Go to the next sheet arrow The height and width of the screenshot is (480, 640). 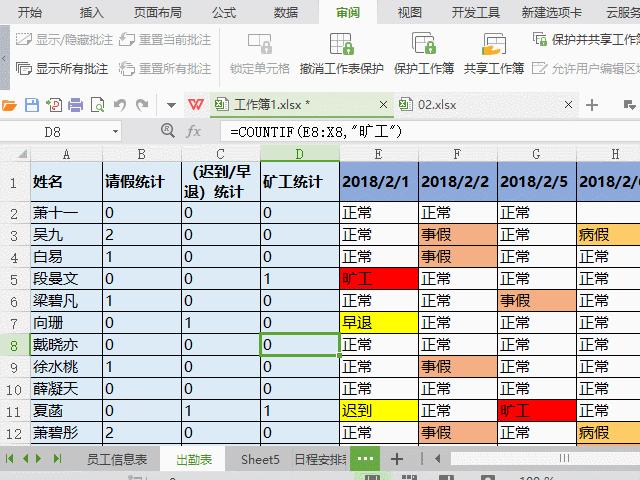[39, 458]
